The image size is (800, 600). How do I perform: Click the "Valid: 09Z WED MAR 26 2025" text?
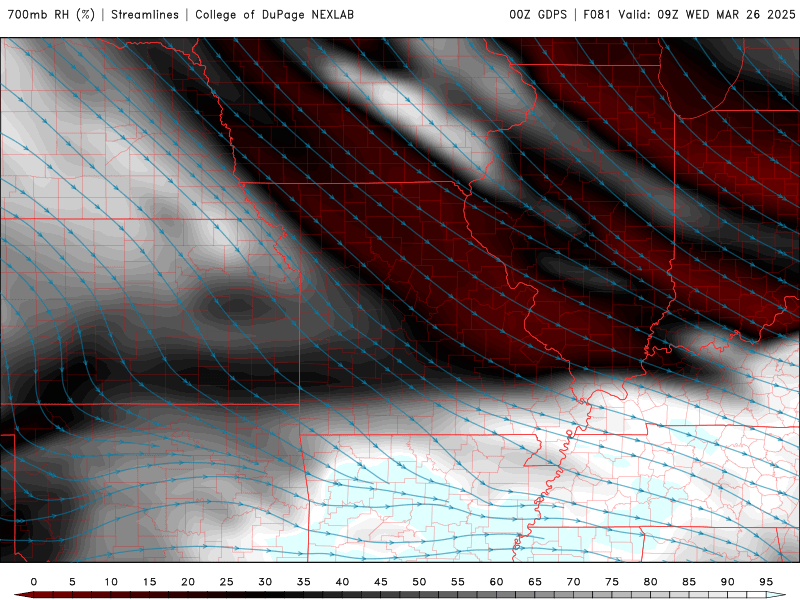click(x=707, y=15)
